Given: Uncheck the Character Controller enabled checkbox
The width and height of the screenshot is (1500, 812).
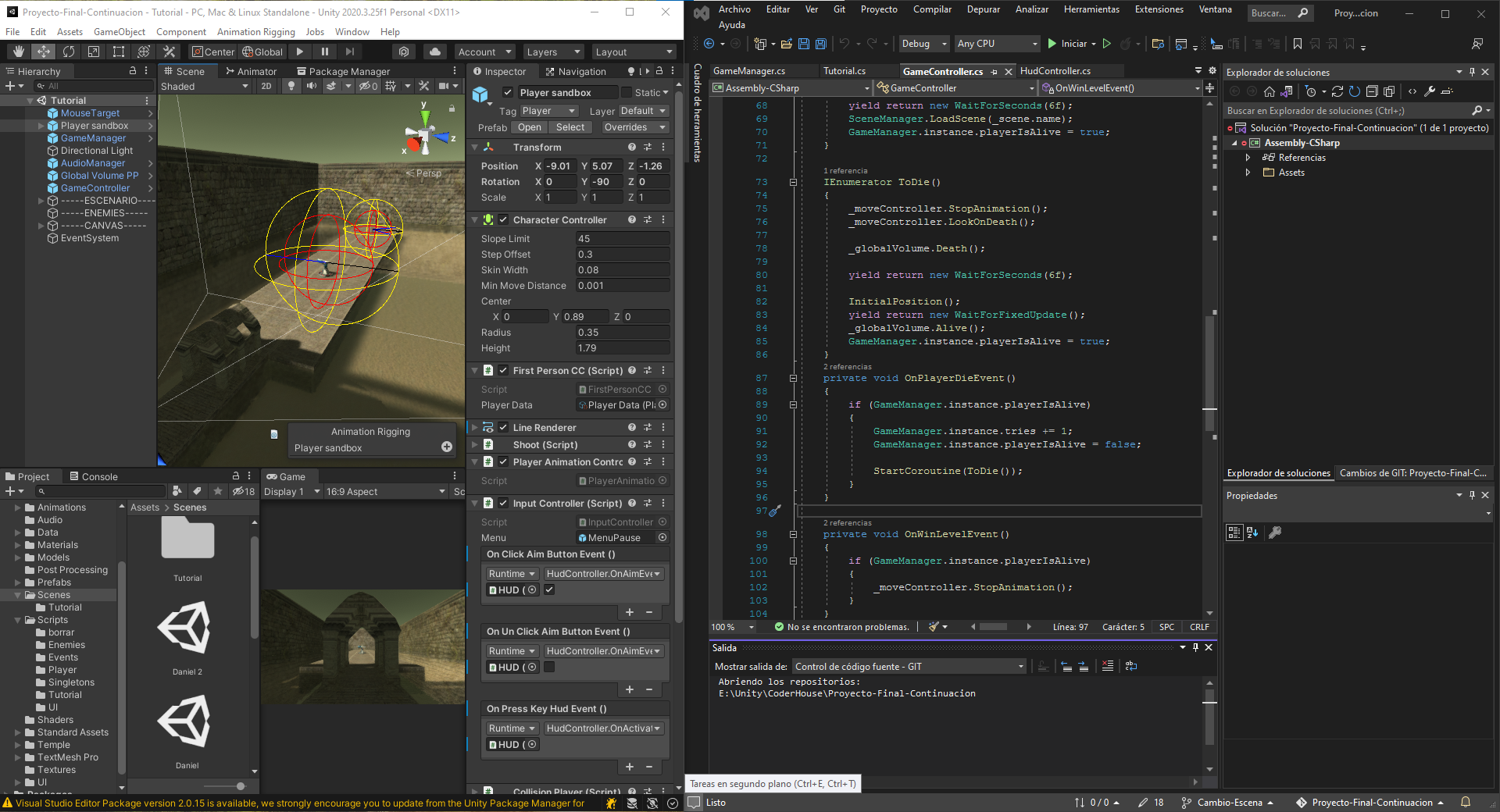Looking at the screenshot, I should click(504, 220).
